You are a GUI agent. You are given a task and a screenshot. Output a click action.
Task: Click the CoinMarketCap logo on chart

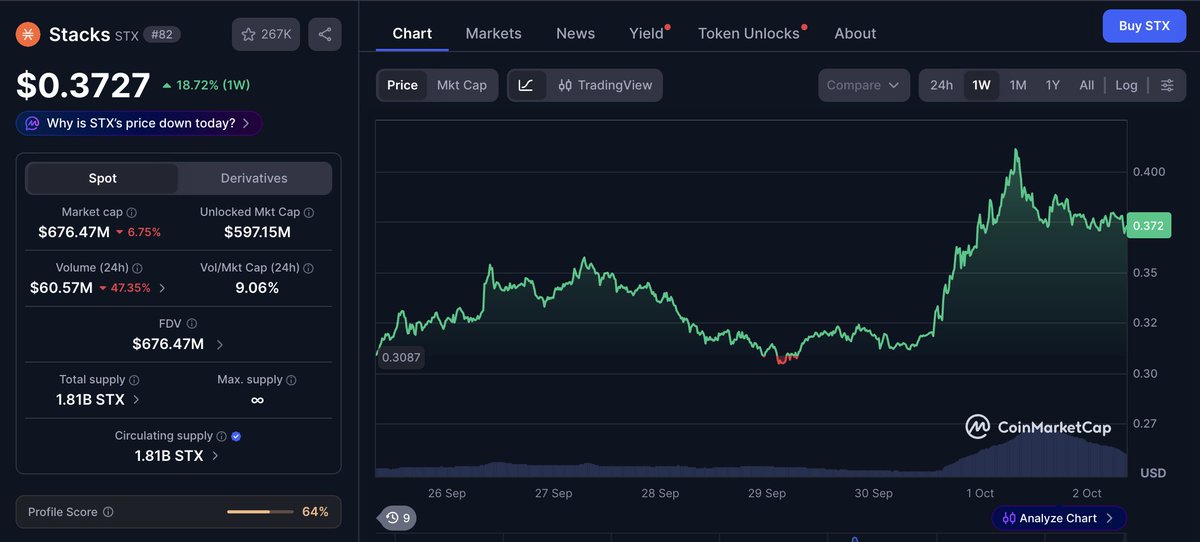(x=1038, y=427)
